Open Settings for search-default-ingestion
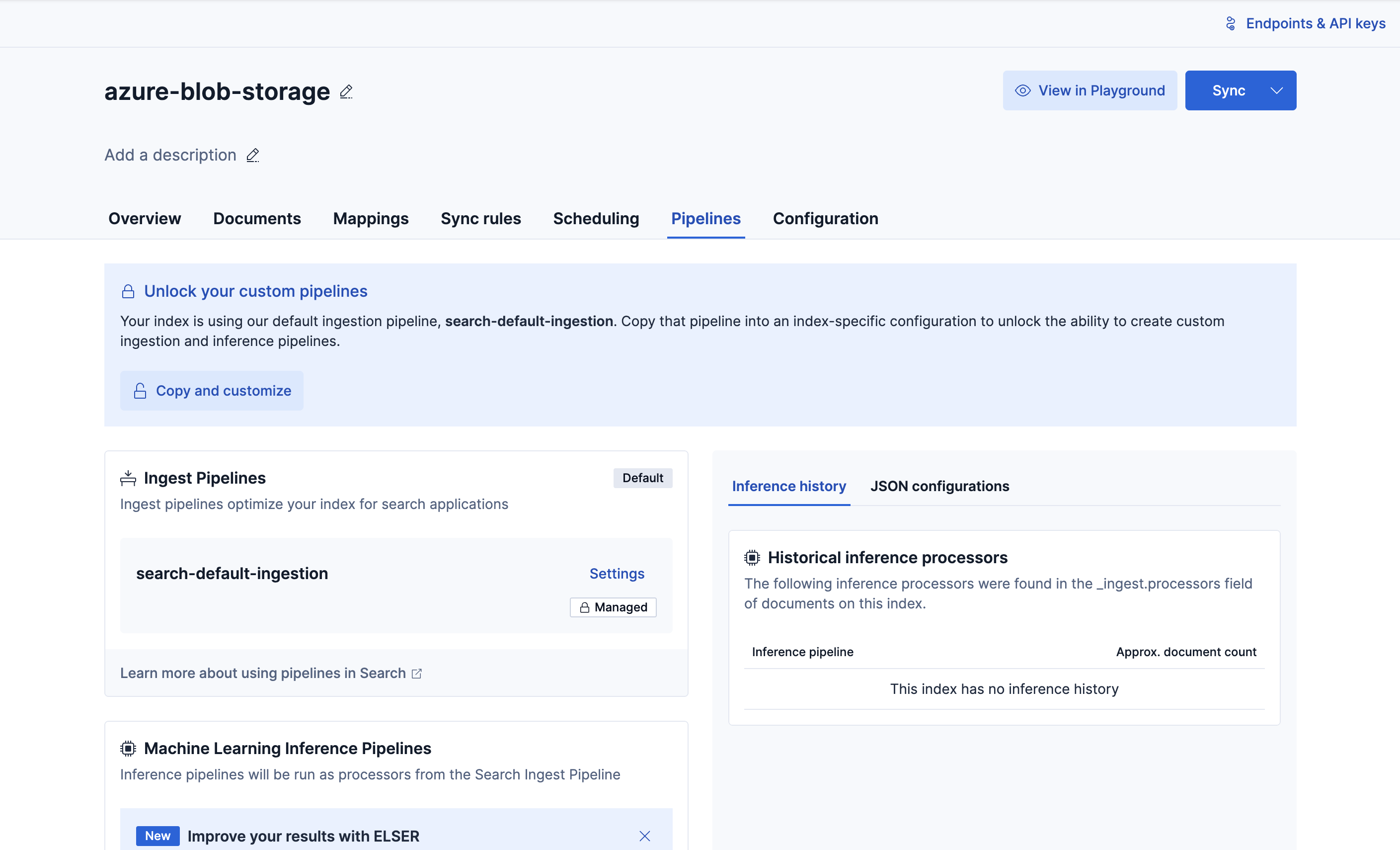1400x850 pixels. pyautogui.click(x=617, y=574)
